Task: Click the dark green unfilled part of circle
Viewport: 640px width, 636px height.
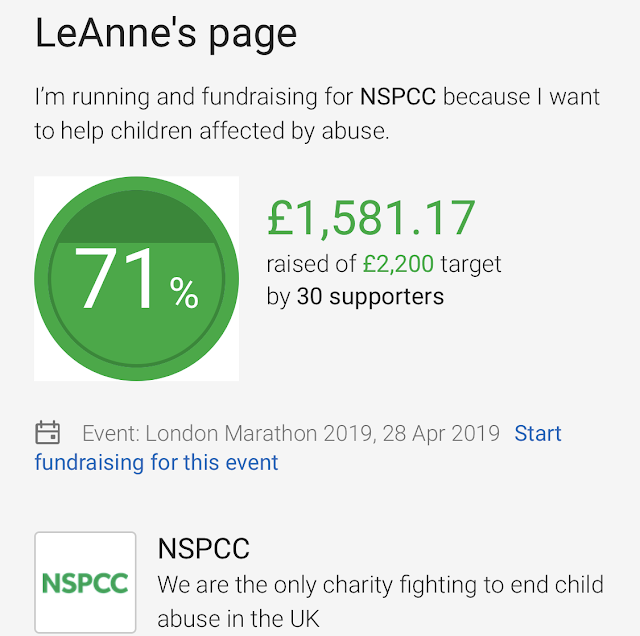Action: [136, 216]
